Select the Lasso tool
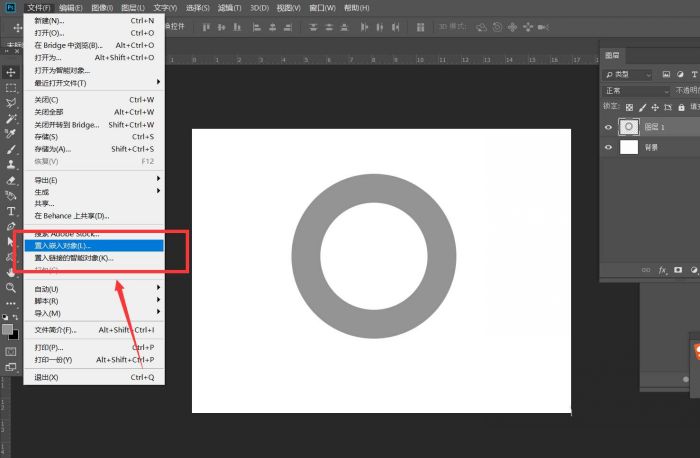Viewport: 700px width, 458px height. point(11,103)
